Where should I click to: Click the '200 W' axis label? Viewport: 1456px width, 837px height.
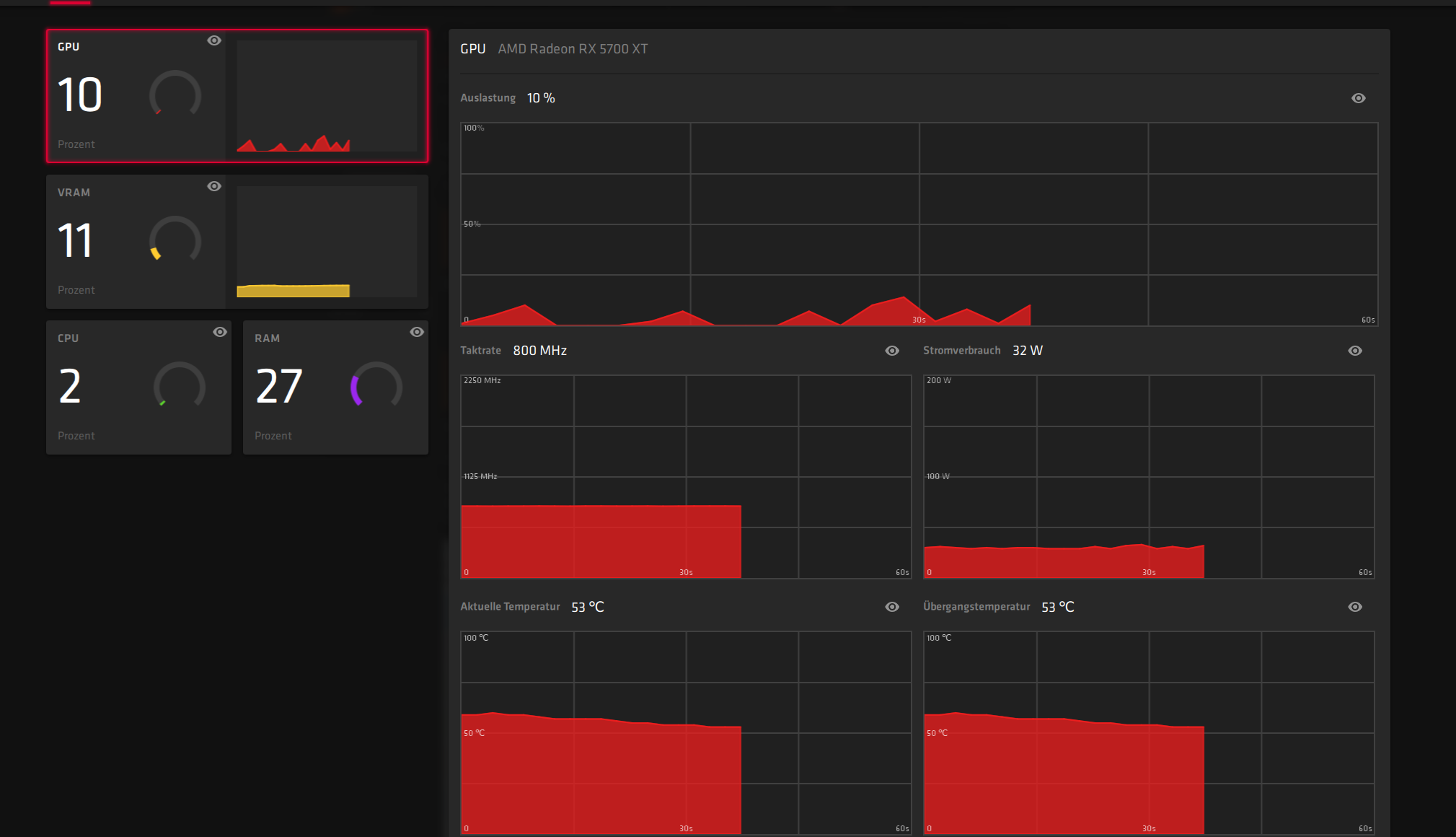tap(939, 380)
